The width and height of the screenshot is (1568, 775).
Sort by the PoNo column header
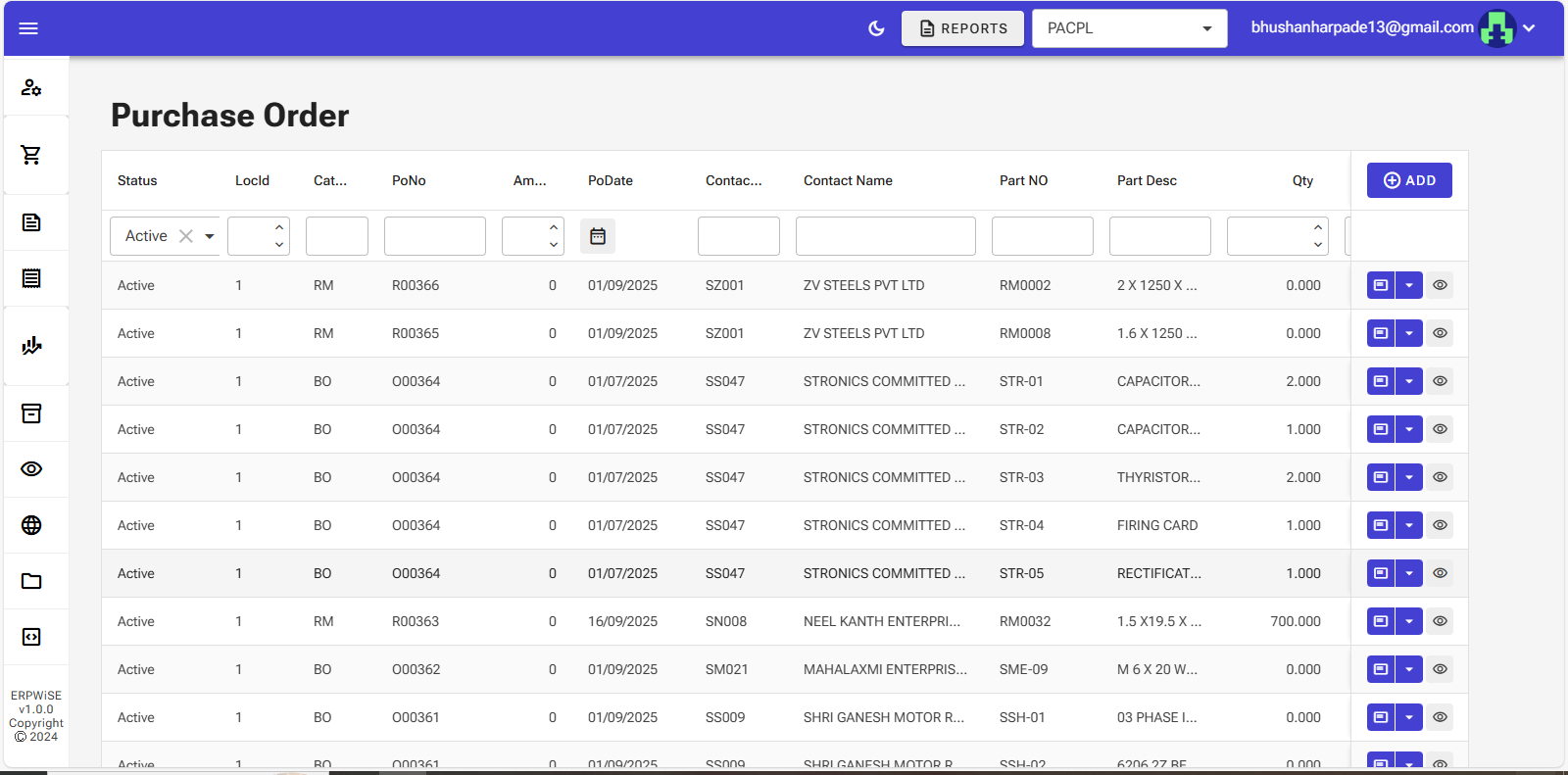click(x=409, y=180)
